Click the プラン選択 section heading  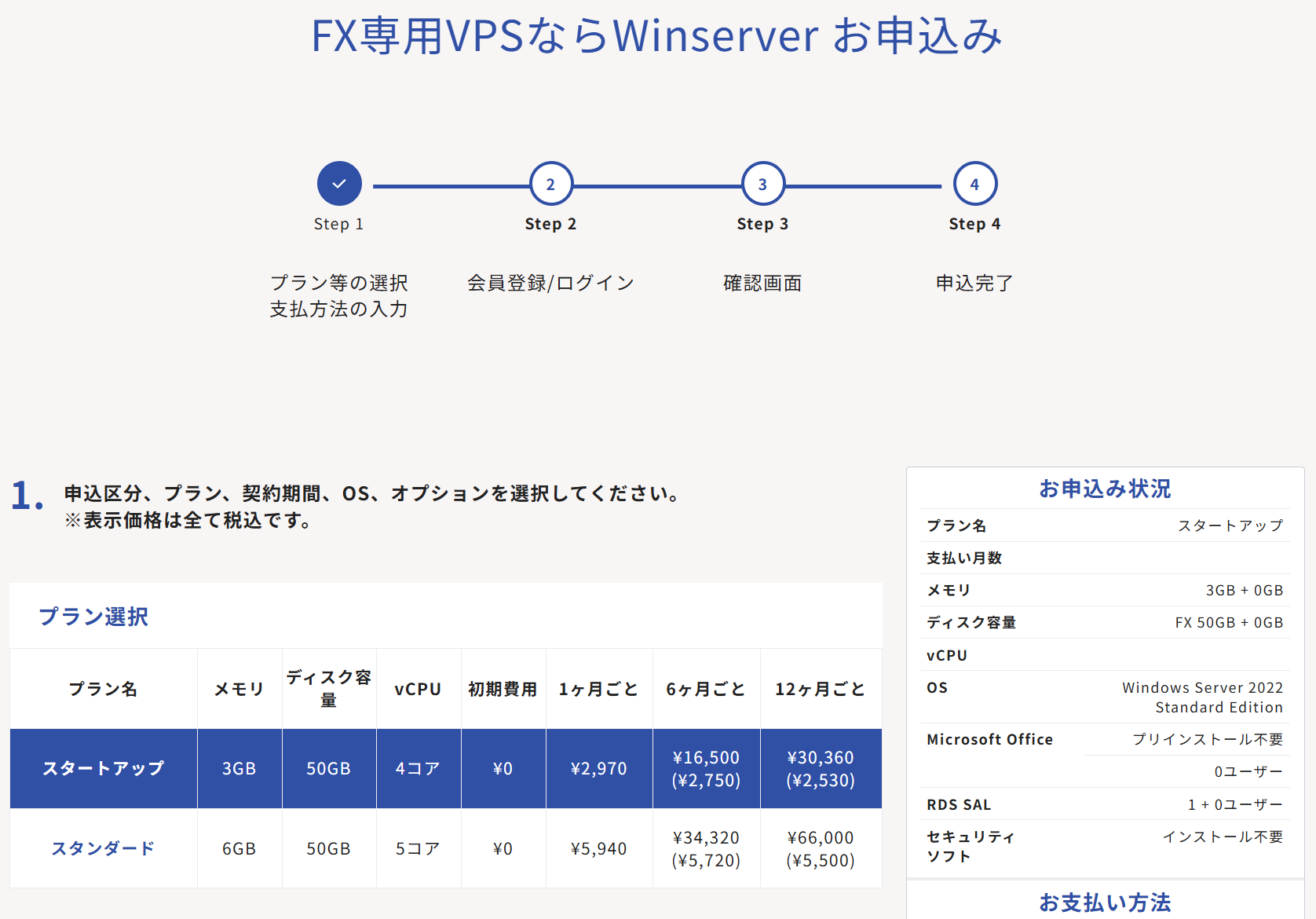point(93,617)
